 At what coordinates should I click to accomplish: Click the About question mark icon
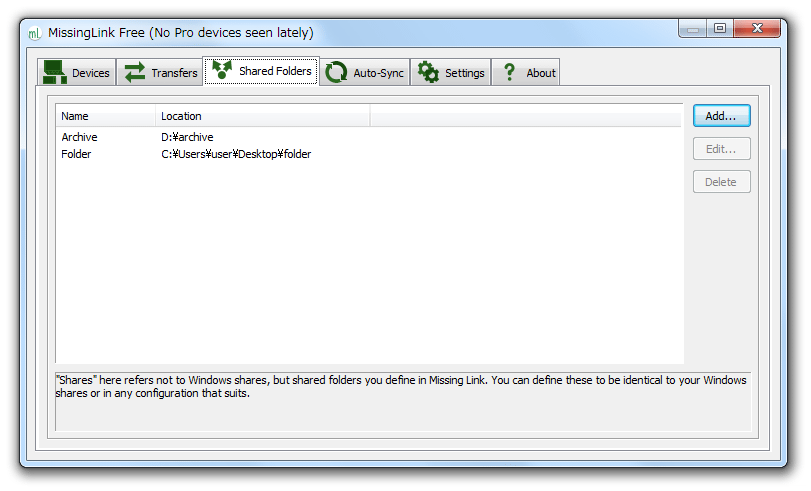click(x=509, y=72)
